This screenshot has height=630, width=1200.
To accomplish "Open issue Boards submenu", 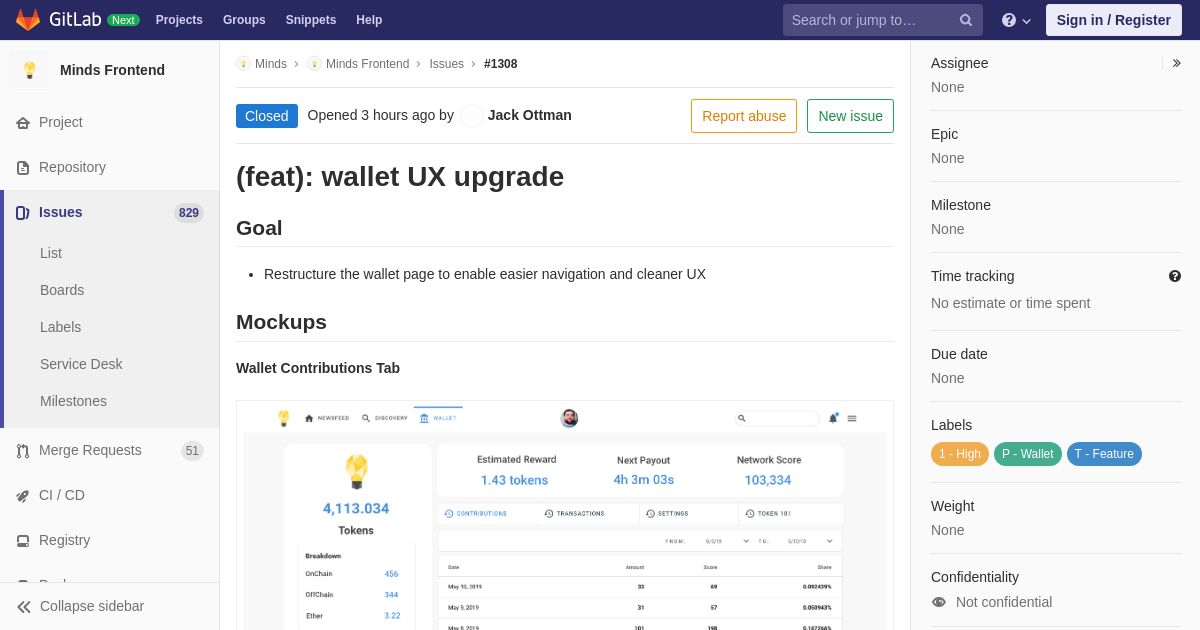I will click(62, 290).
